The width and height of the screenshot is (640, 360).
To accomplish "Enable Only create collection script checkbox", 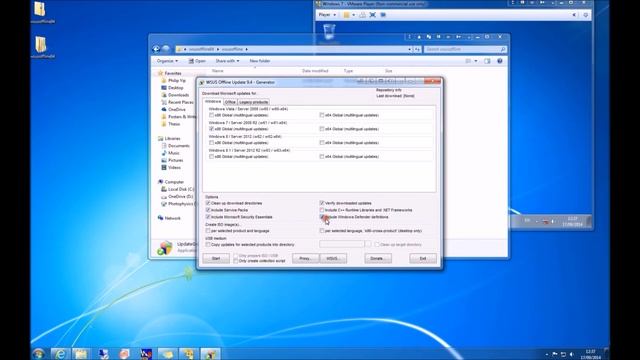I will 236,260.
